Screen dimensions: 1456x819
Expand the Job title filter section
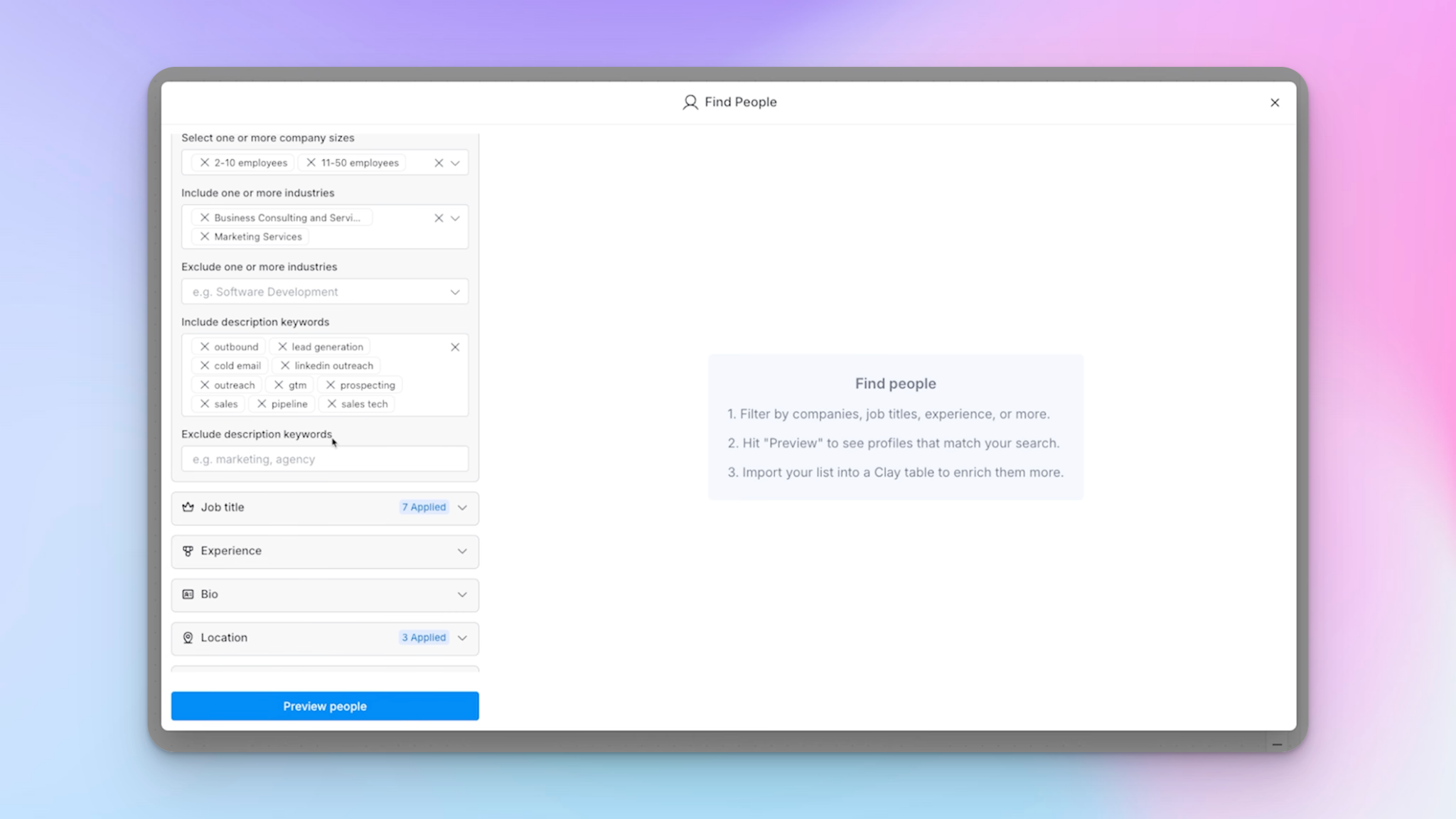coord(325,508)
